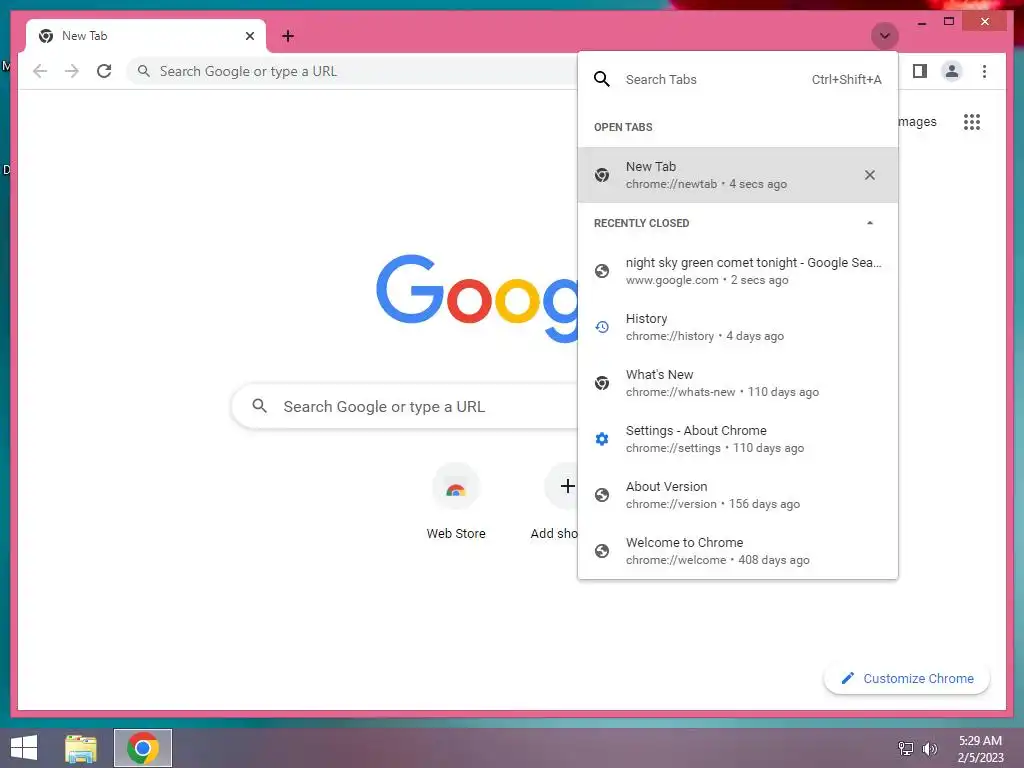Select the New Tab tab in tab strip
Viewport: 1024px width, 768px height.
tap(146, 36)
